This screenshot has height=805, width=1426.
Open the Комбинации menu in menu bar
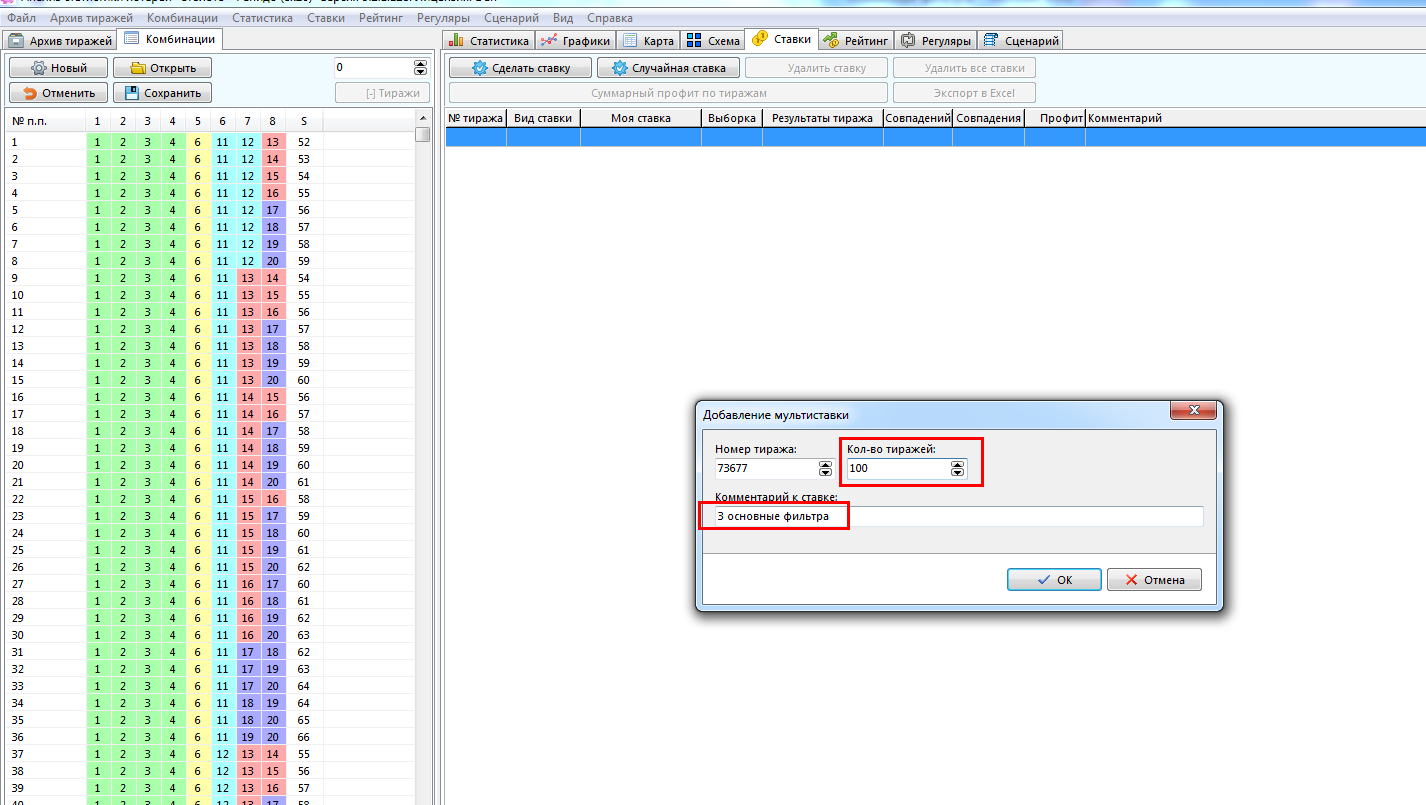click(182, 18)
